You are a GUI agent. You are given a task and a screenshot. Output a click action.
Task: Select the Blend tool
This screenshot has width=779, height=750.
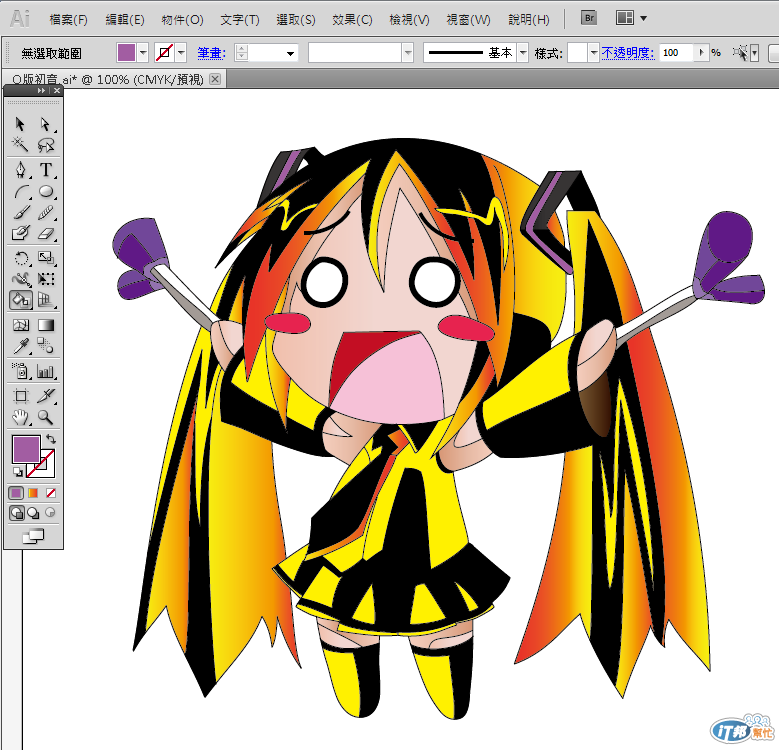[x=46, y=346]
